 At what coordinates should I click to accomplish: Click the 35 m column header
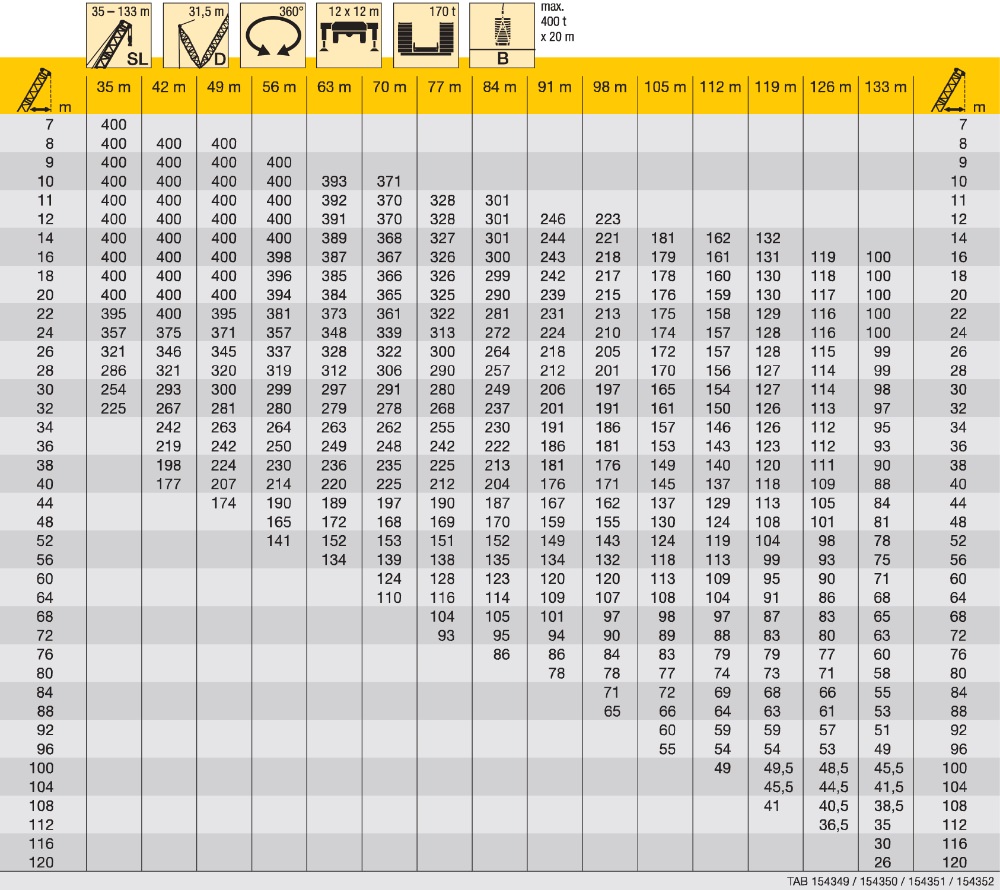coord(114,87)
